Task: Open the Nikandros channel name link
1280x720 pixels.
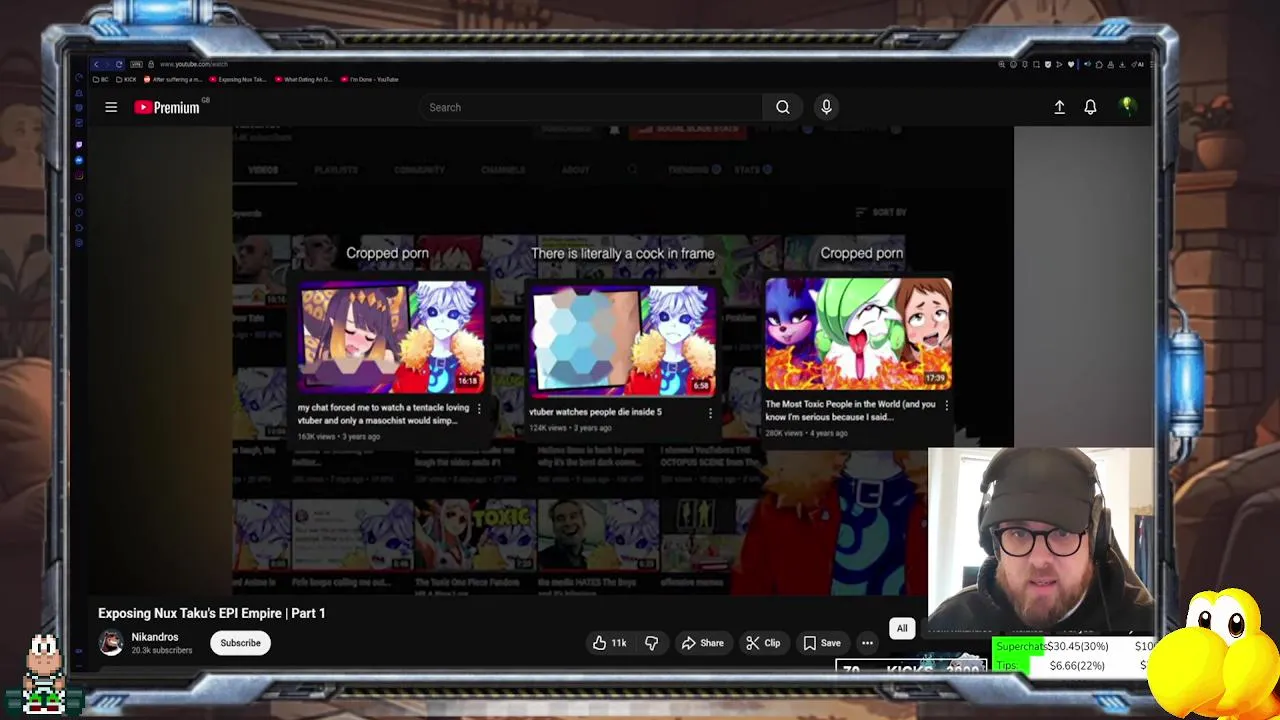Action: 155,637
